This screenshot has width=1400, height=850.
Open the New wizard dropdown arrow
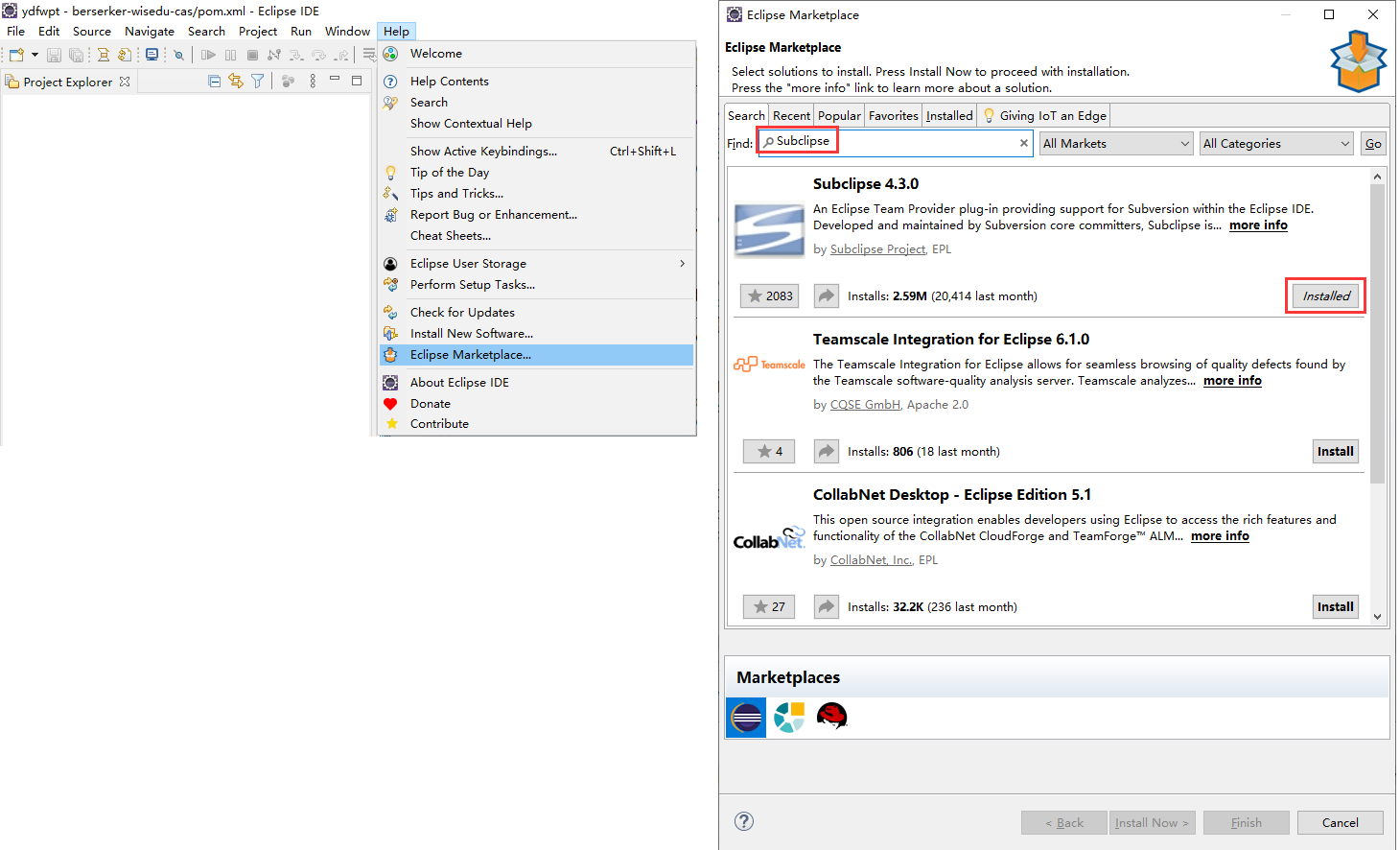click(35, 56)
